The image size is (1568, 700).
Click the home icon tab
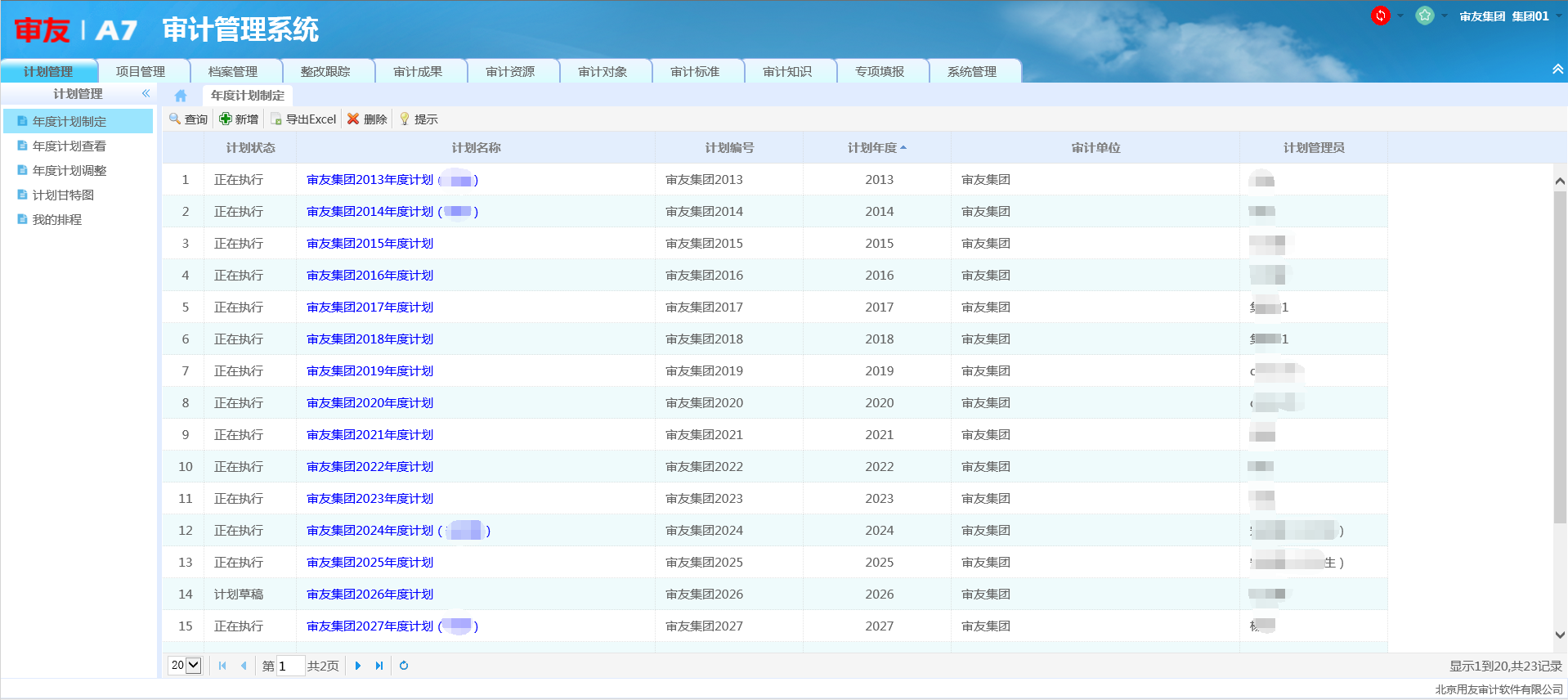coord(181,96)
